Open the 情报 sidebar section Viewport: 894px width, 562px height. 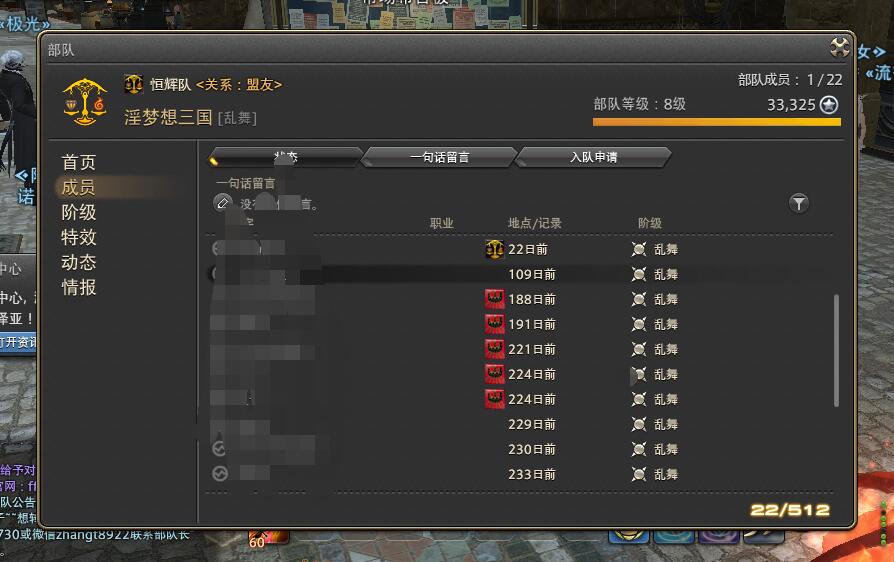pyautogui.click(x=79, y=288)
